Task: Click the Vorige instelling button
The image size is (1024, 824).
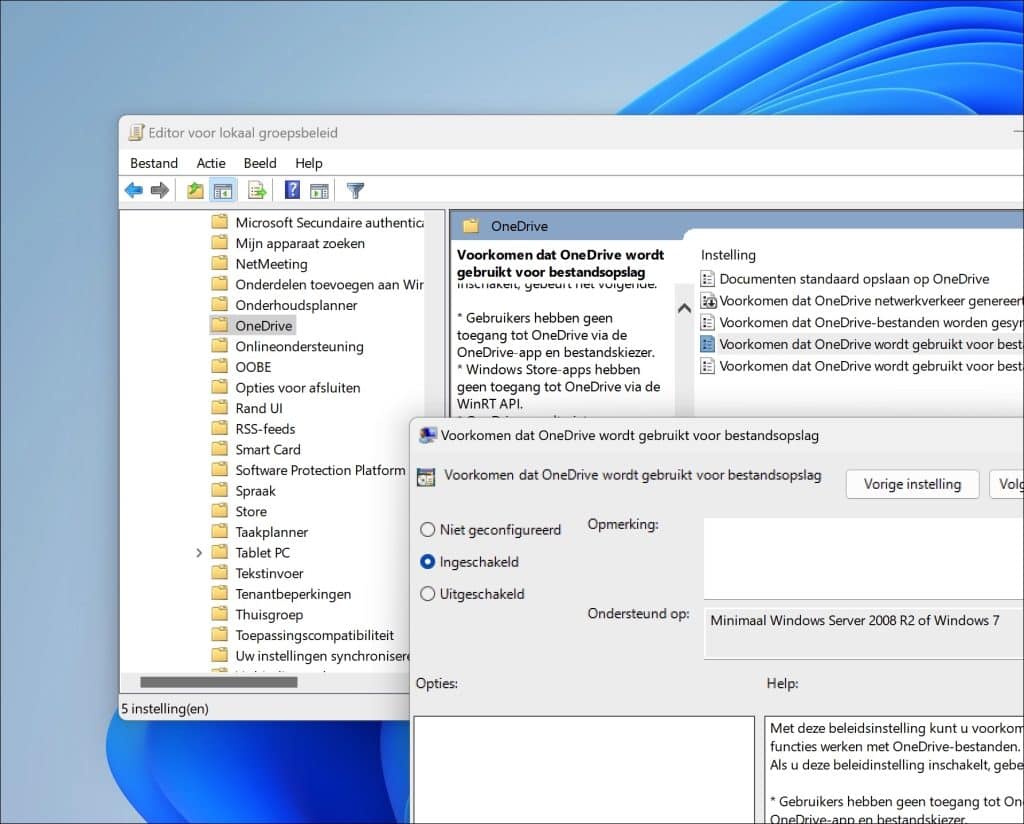Action: click(x=912, y=484)
